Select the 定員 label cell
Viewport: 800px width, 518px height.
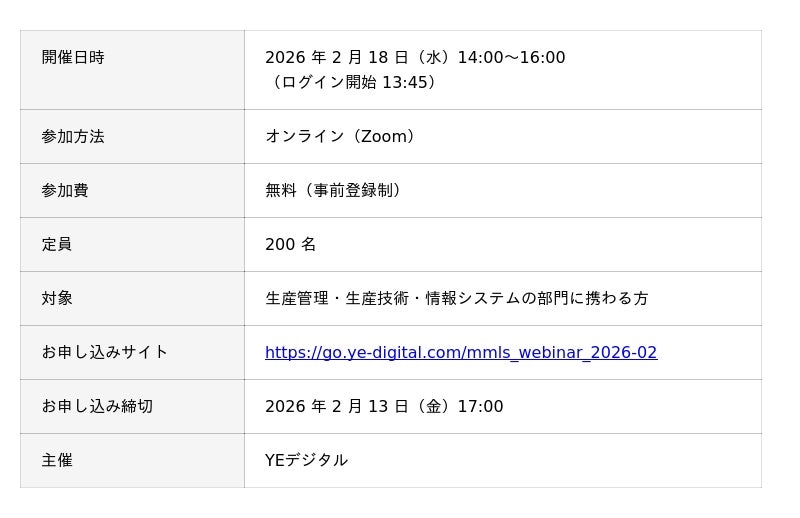click(57, 245)
